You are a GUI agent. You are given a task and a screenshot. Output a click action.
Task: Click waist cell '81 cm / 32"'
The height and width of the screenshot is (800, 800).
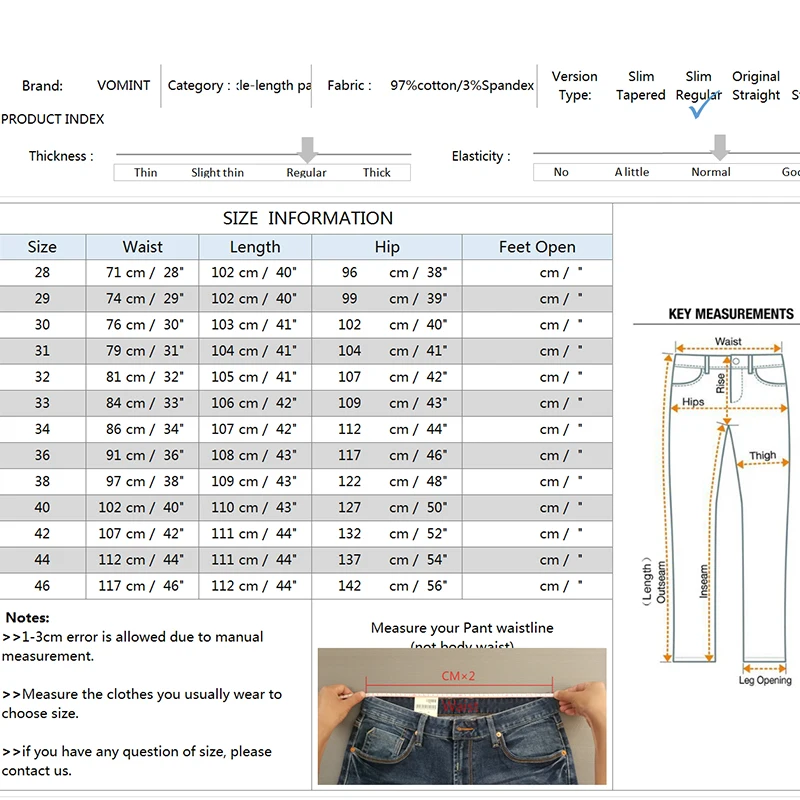[x=144, y=377]
